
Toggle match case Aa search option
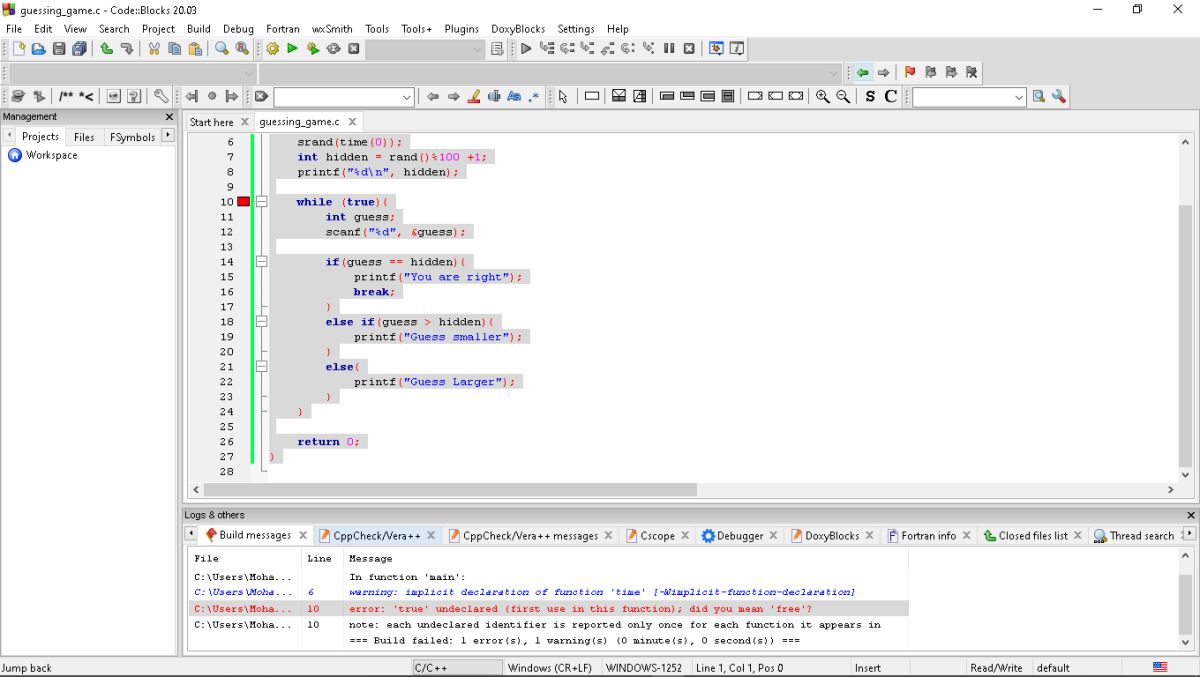coord(514,97)
